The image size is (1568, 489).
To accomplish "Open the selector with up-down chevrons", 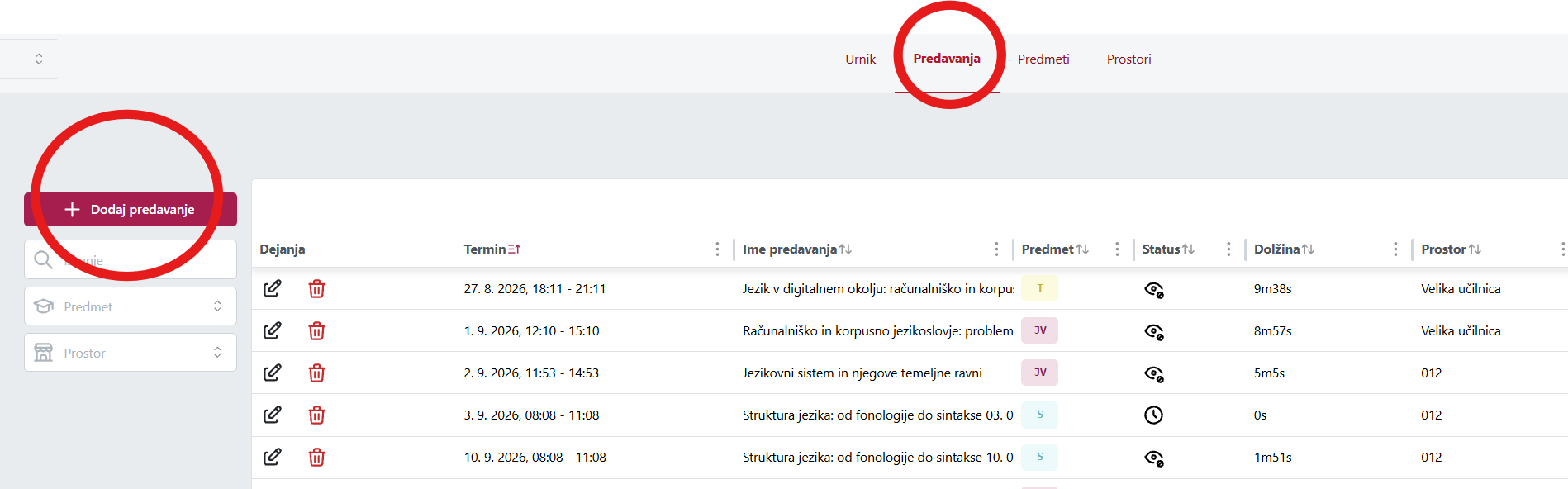I will click(x=30, y=59).
